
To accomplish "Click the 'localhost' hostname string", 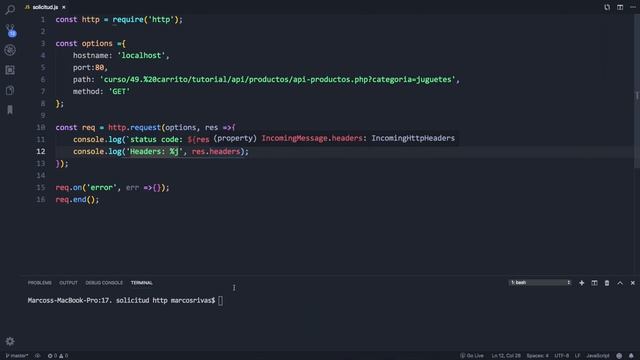I will (141, 56).
